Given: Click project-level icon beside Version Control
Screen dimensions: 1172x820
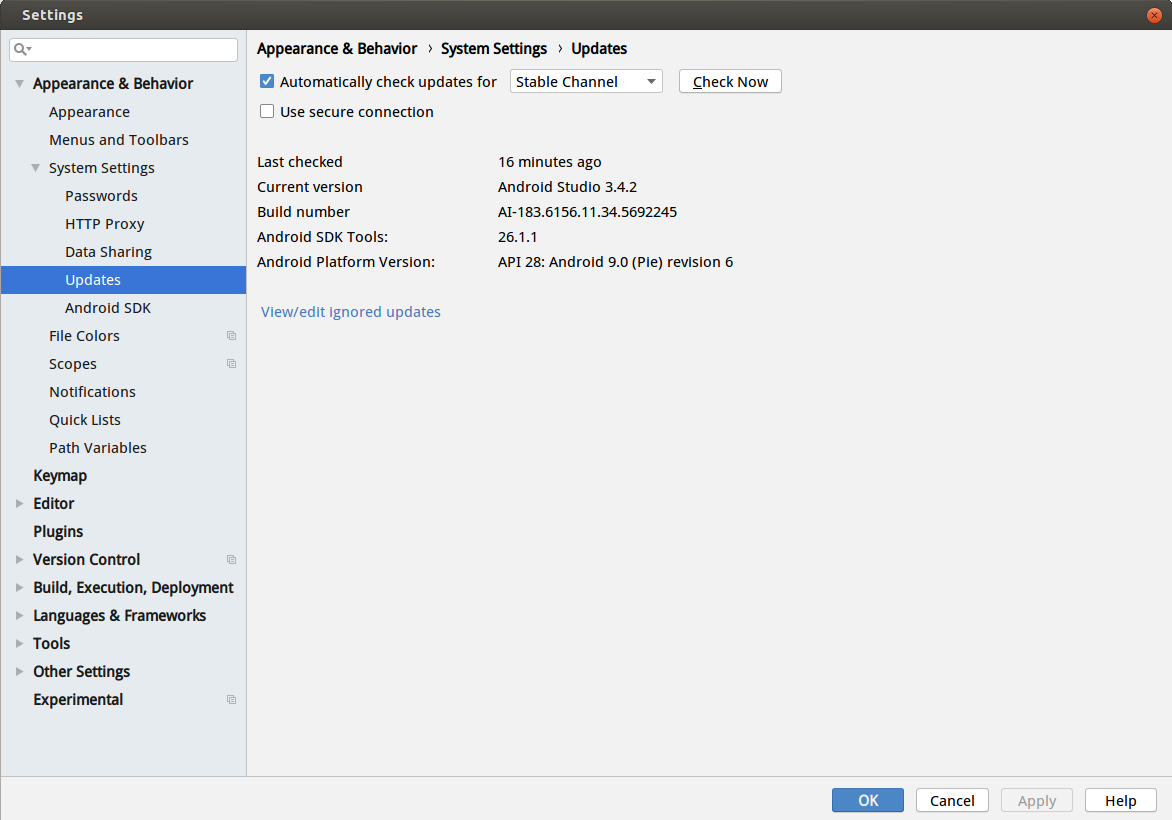Looking at the screenshot, I should 232,560.
